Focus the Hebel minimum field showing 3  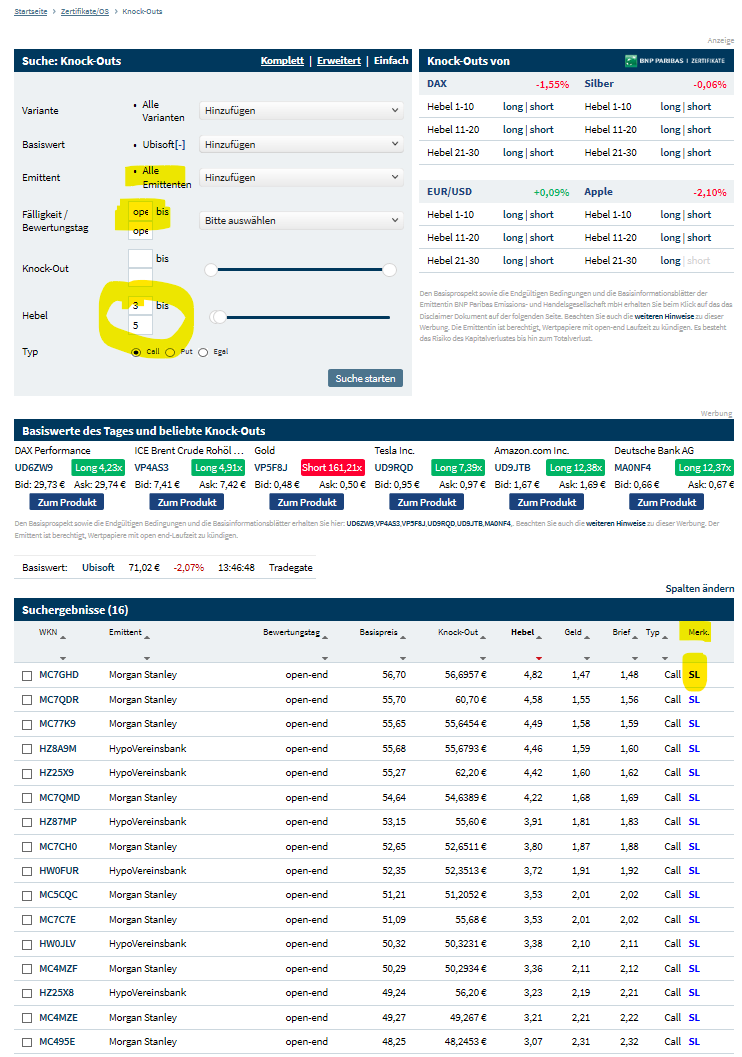140,305
